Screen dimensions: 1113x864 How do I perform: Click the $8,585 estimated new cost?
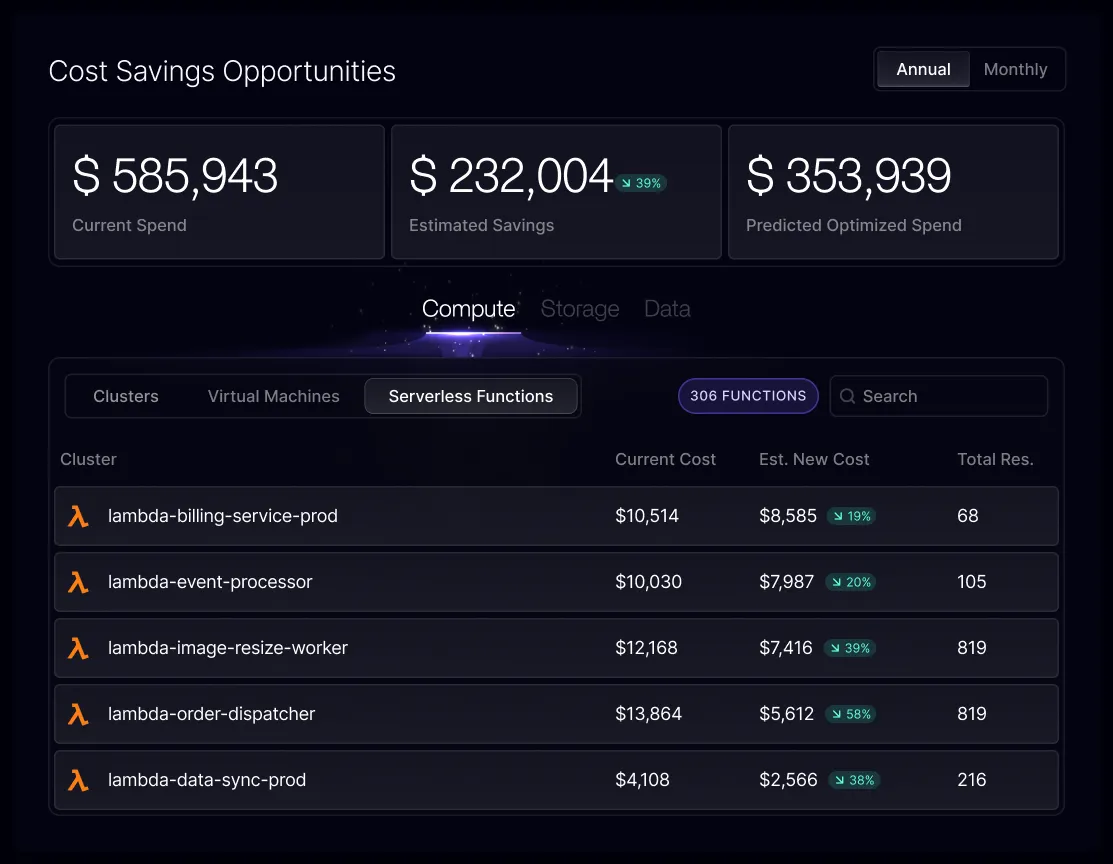coord(788,516)
